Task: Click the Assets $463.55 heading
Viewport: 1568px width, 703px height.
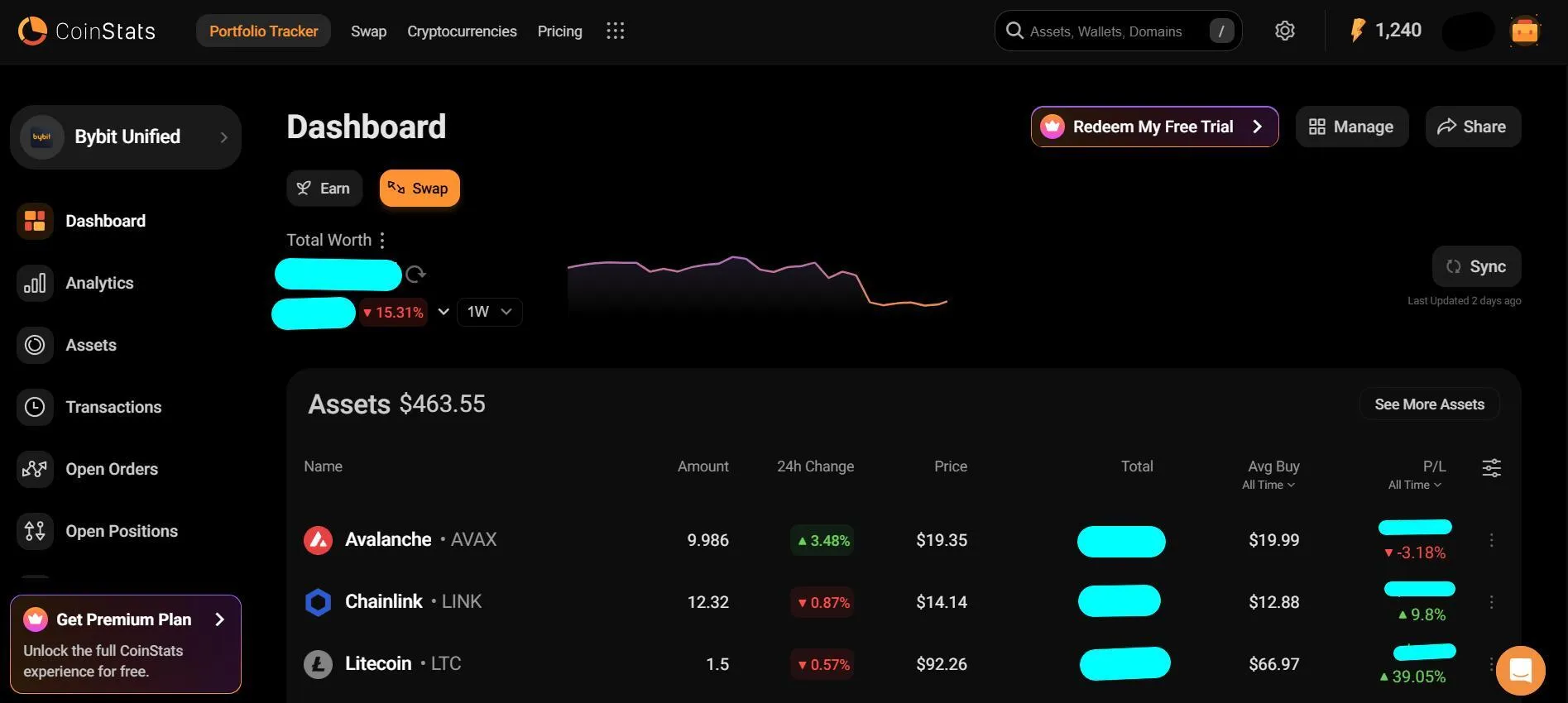Action: click(396, 404)
